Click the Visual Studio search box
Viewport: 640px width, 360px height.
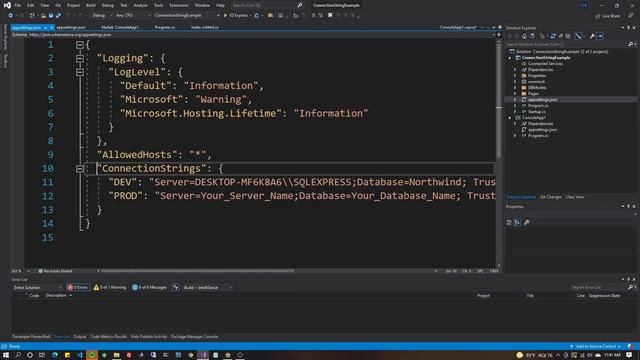point(267,5)
